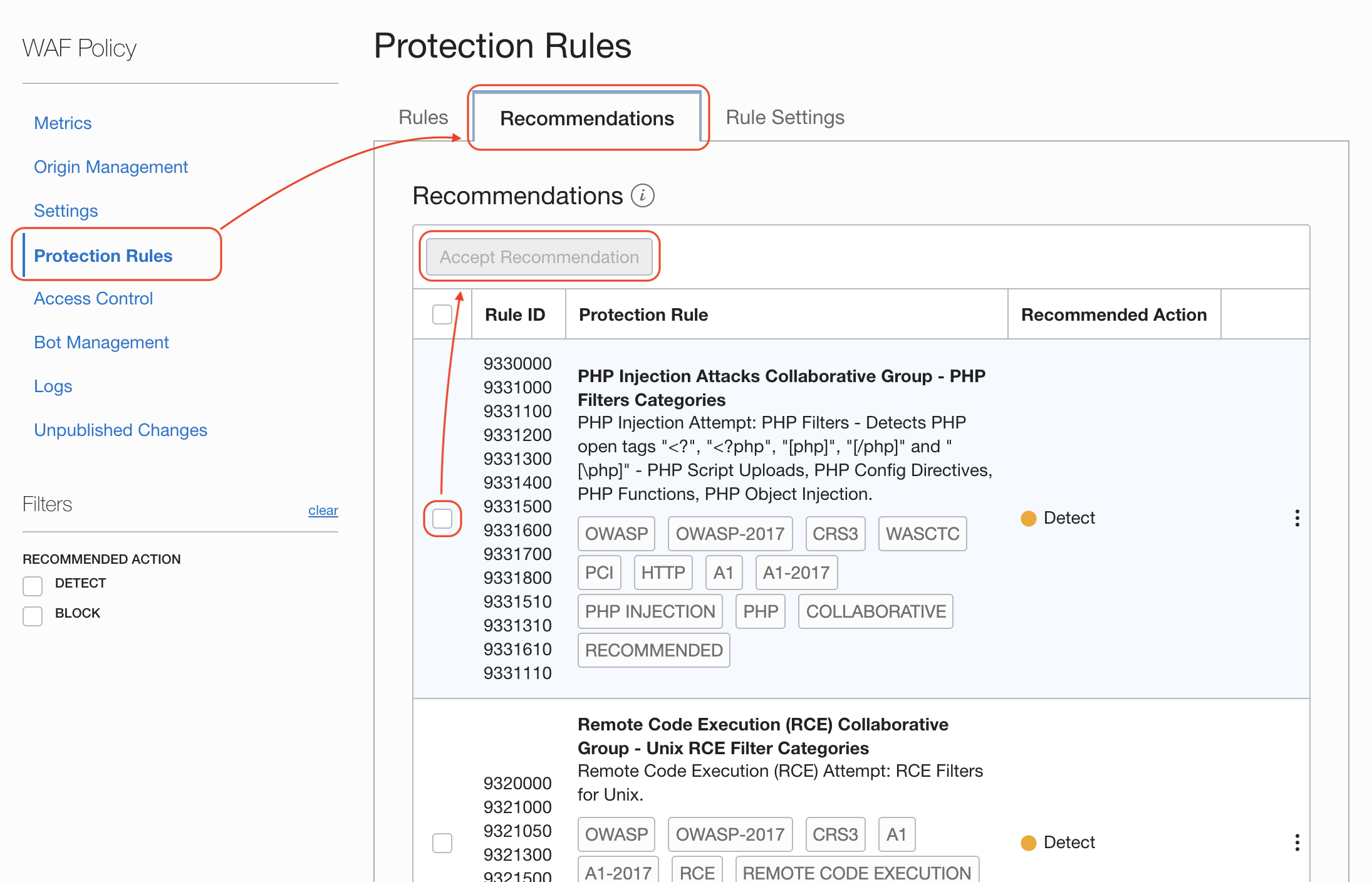1372x882 pixels.
Task: Click the Rule ID column header
Action: coord(515,314)
